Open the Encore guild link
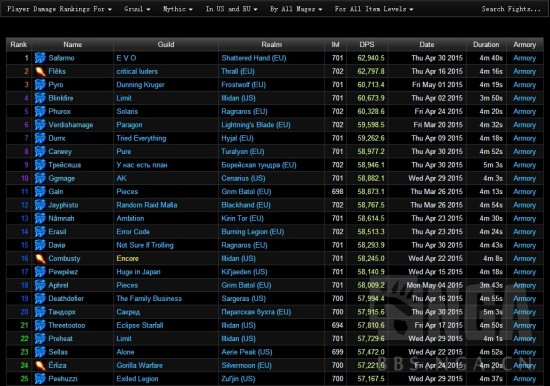This screenshot has width=550, height=386. pos(128,258)
